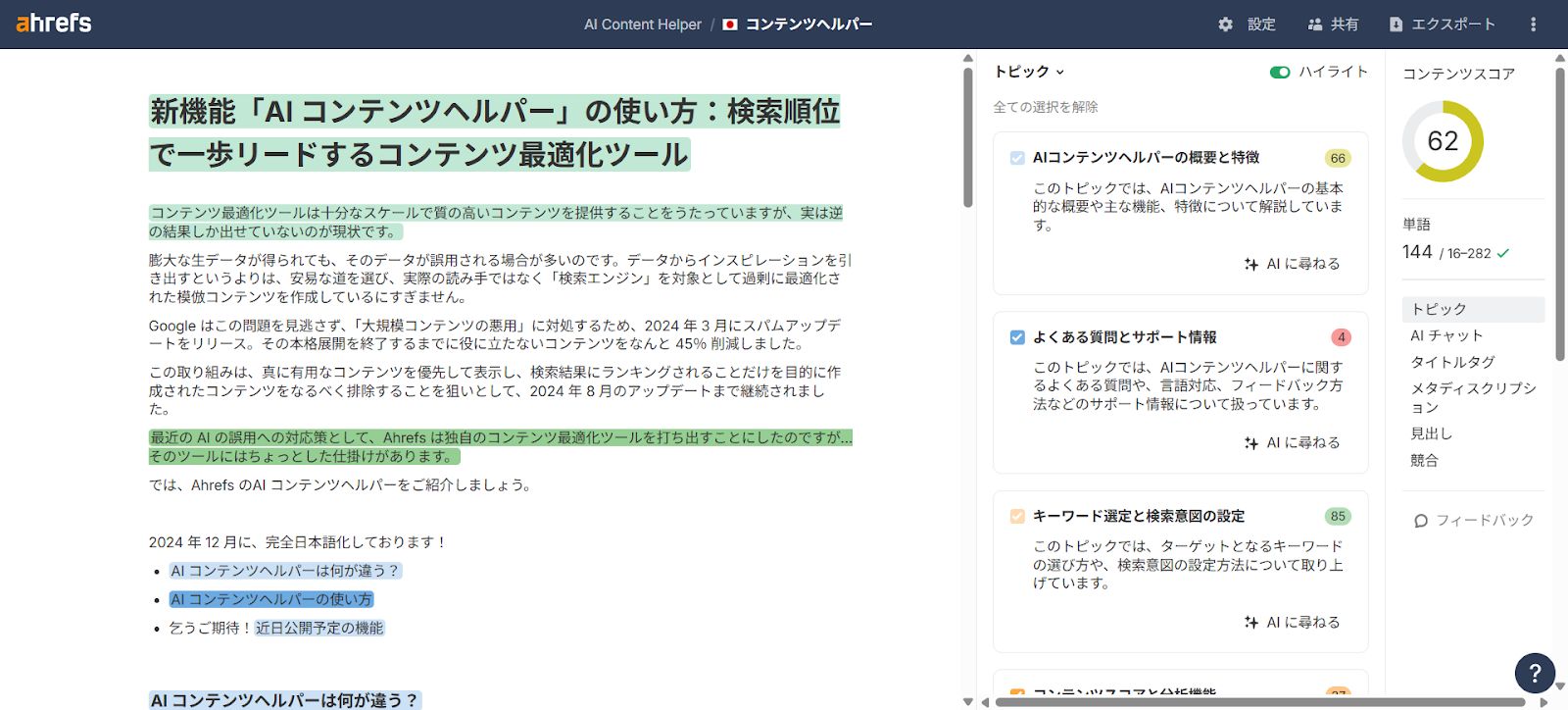The height and width of the screenshot is (710, 1568).
Task: Click エクスポート button
Action: tap(1443, 25)
